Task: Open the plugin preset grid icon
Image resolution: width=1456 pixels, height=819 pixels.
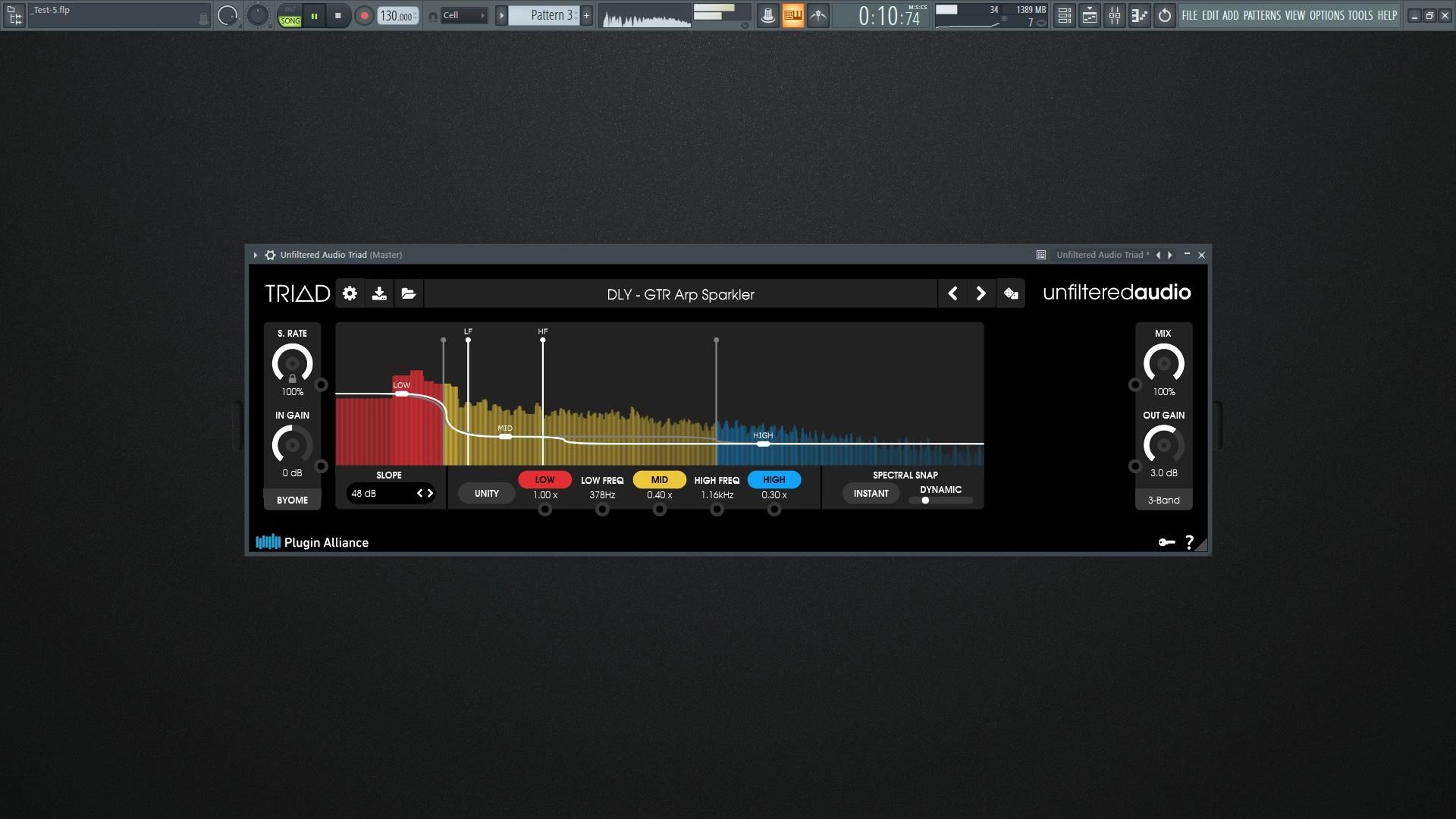Action: [1041, 255]
